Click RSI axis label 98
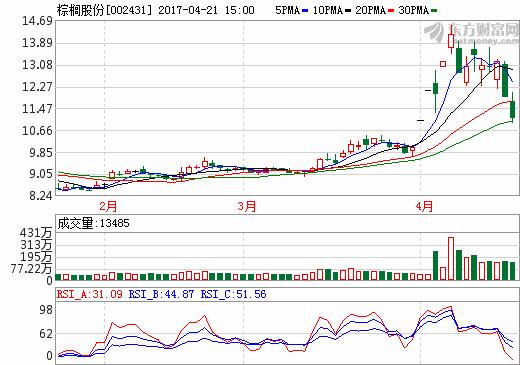This screenshot has height=365, width=520. [x=46, y=310]
